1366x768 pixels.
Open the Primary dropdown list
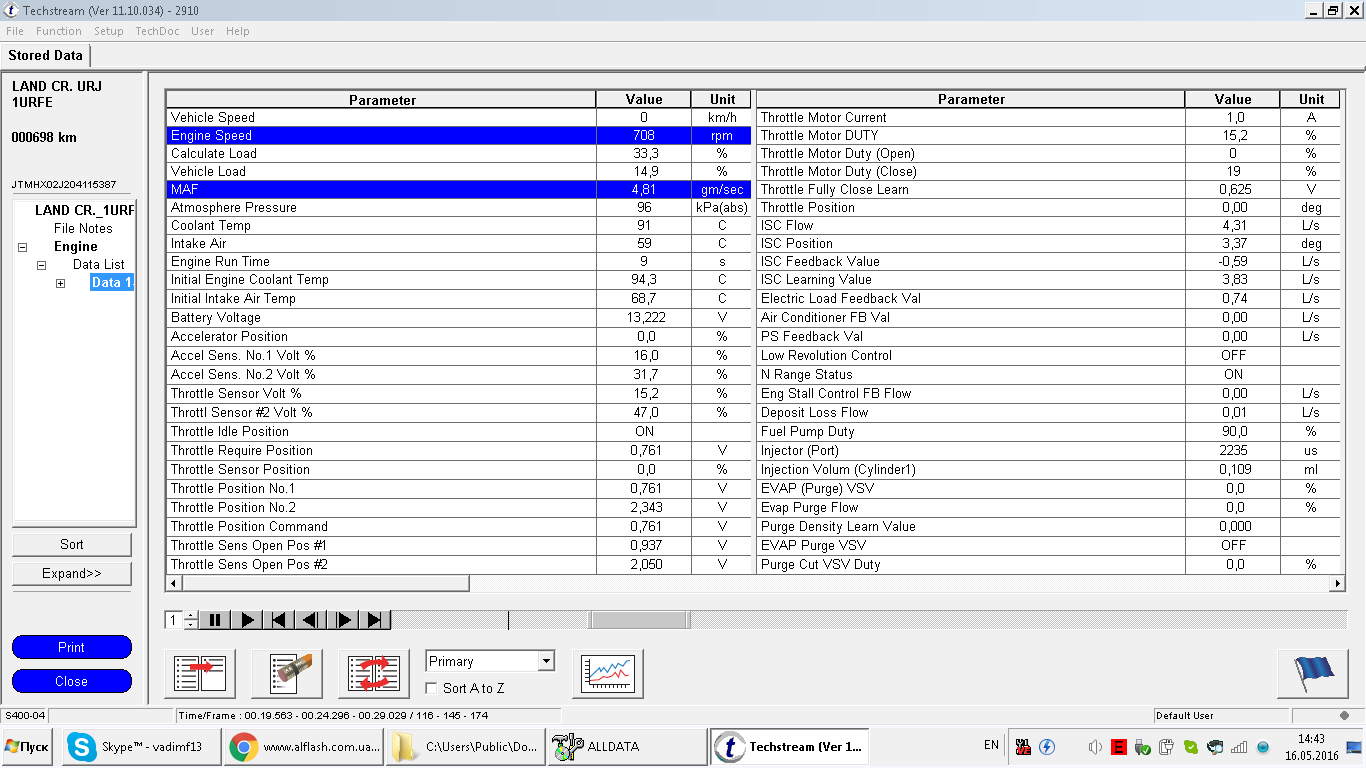545,661
